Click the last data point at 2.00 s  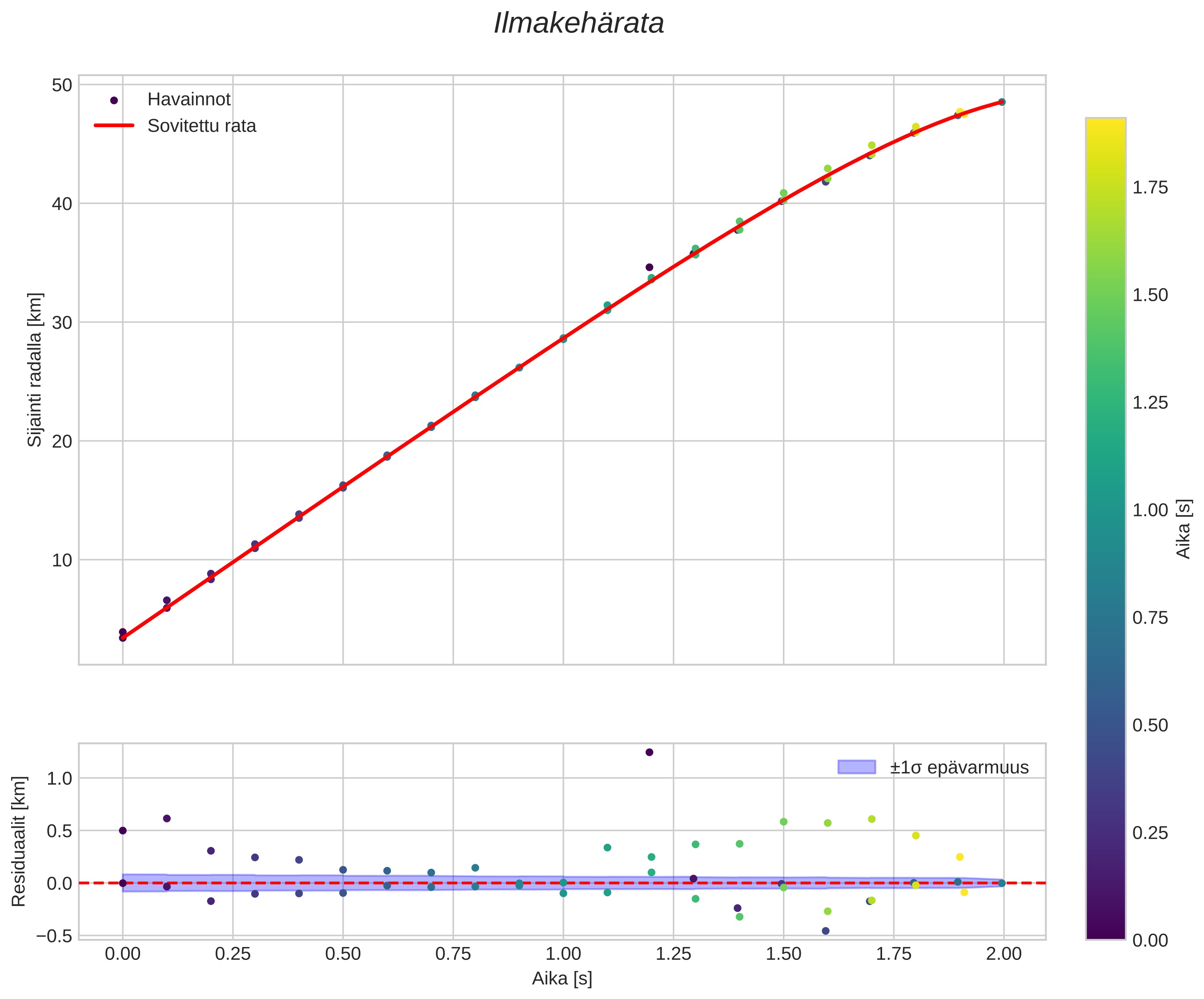click(x=1002, y=102)
